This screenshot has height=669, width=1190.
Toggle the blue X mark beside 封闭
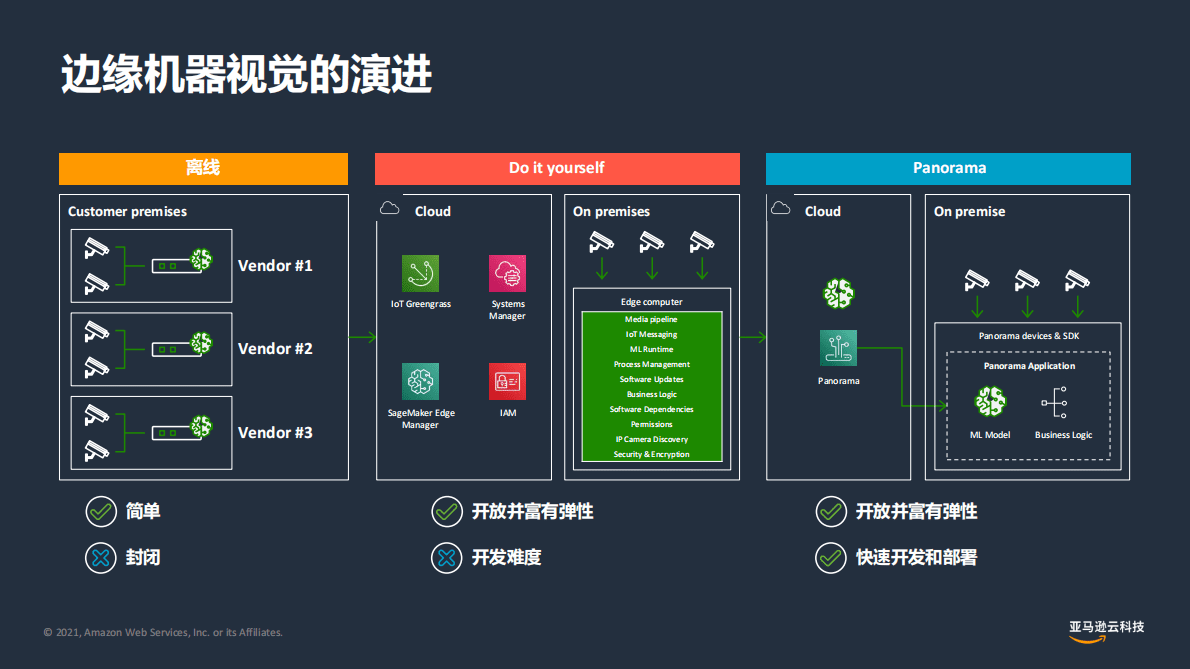pyautogui.click(x=101, y=557)
